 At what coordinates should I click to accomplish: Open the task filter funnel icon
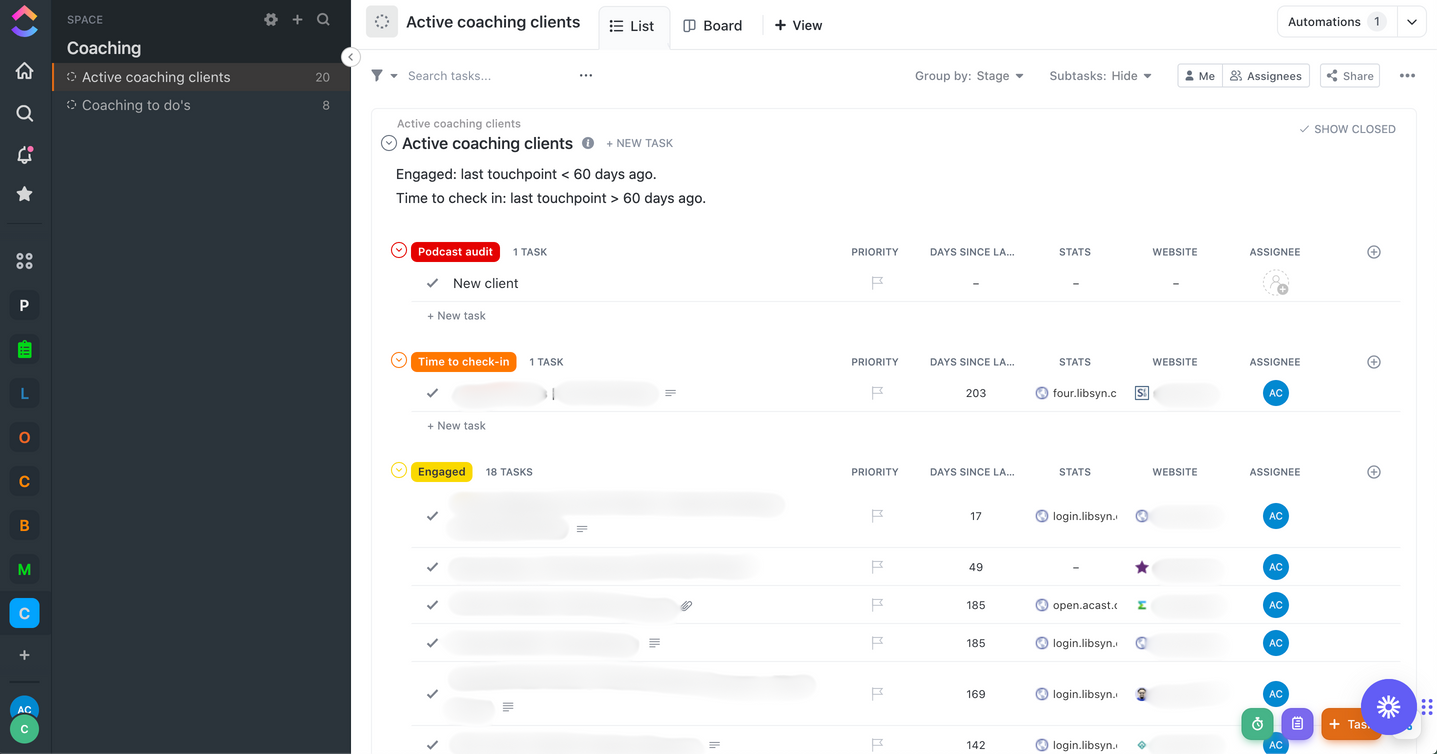point(378,76)
